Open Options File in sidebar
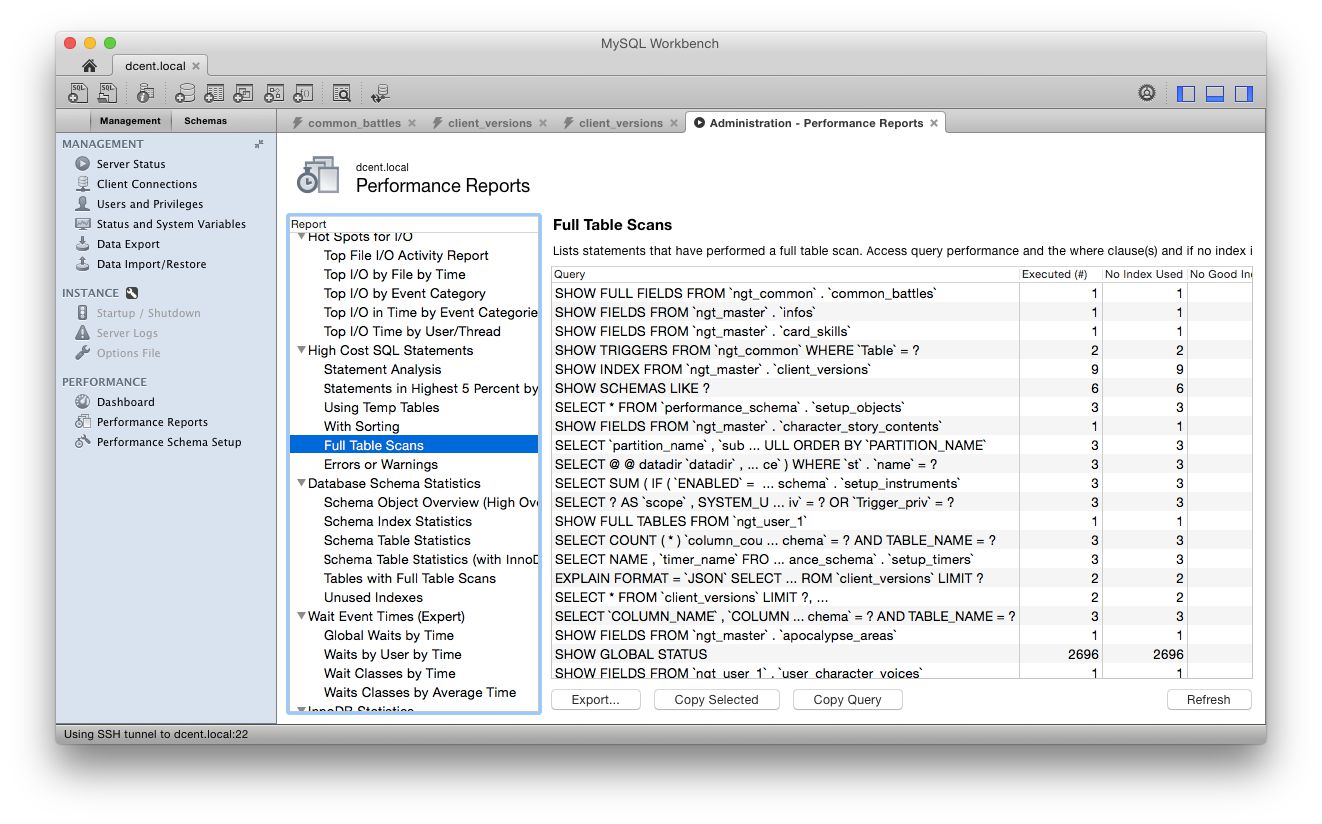 (x=128, y=353)
